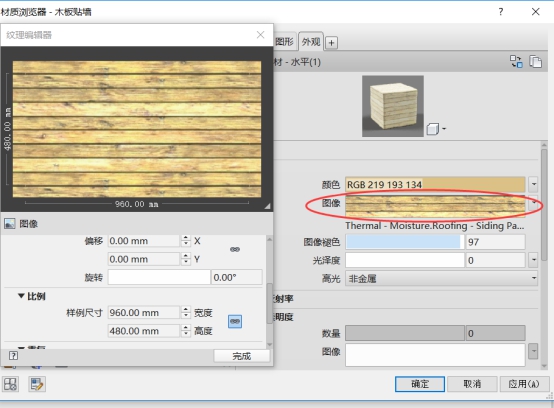Screen dimensions: 554x408
Task: Adjust the 旋转 rotation slider
Action: pyautogui.click(x=159, y=277)
